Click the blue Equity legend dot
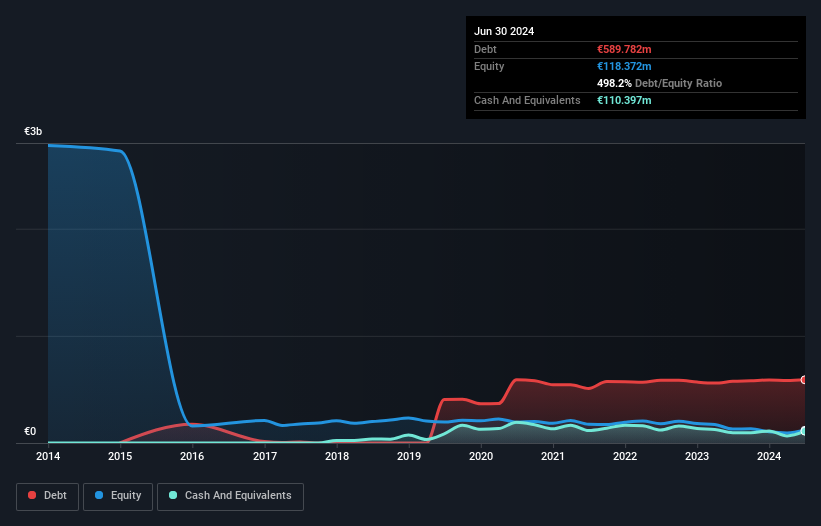The image size is (821, 526). [99, 495]
